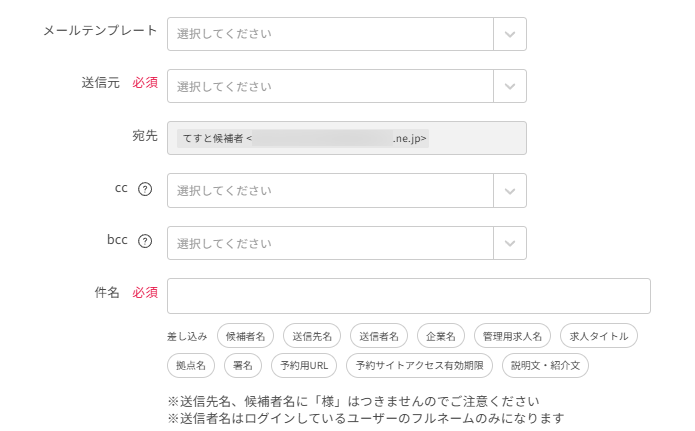Screen dimensions: 695x431
Task: Click the cc help question mark icon
Action: (x=145, y=189)
